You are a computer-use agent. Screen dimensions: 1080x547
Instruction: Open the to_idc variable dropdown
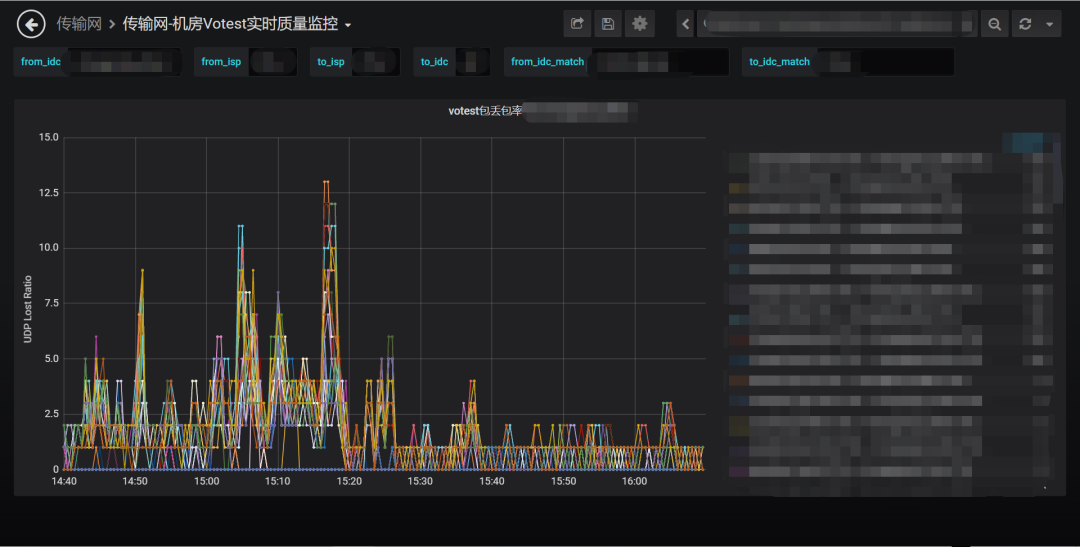tap(472, 62)
